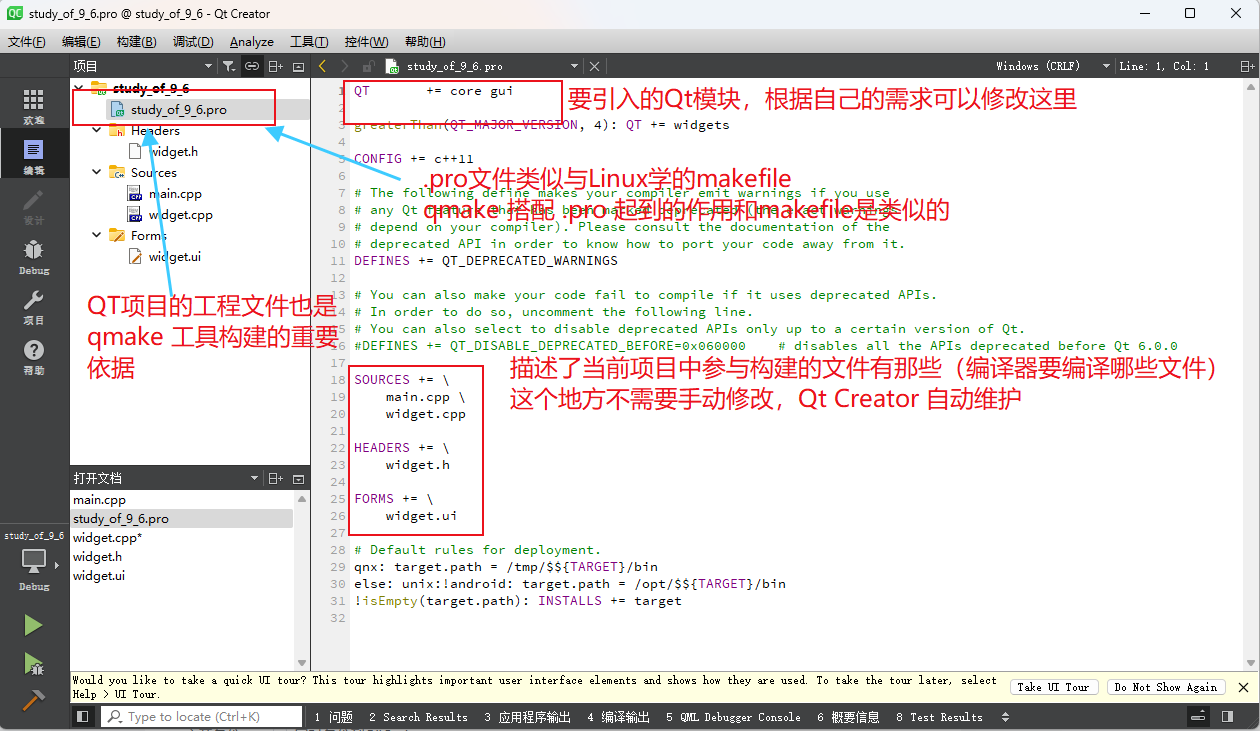Open the Help (帮助) mode
1260x731 pixels.
click(33, 357)
